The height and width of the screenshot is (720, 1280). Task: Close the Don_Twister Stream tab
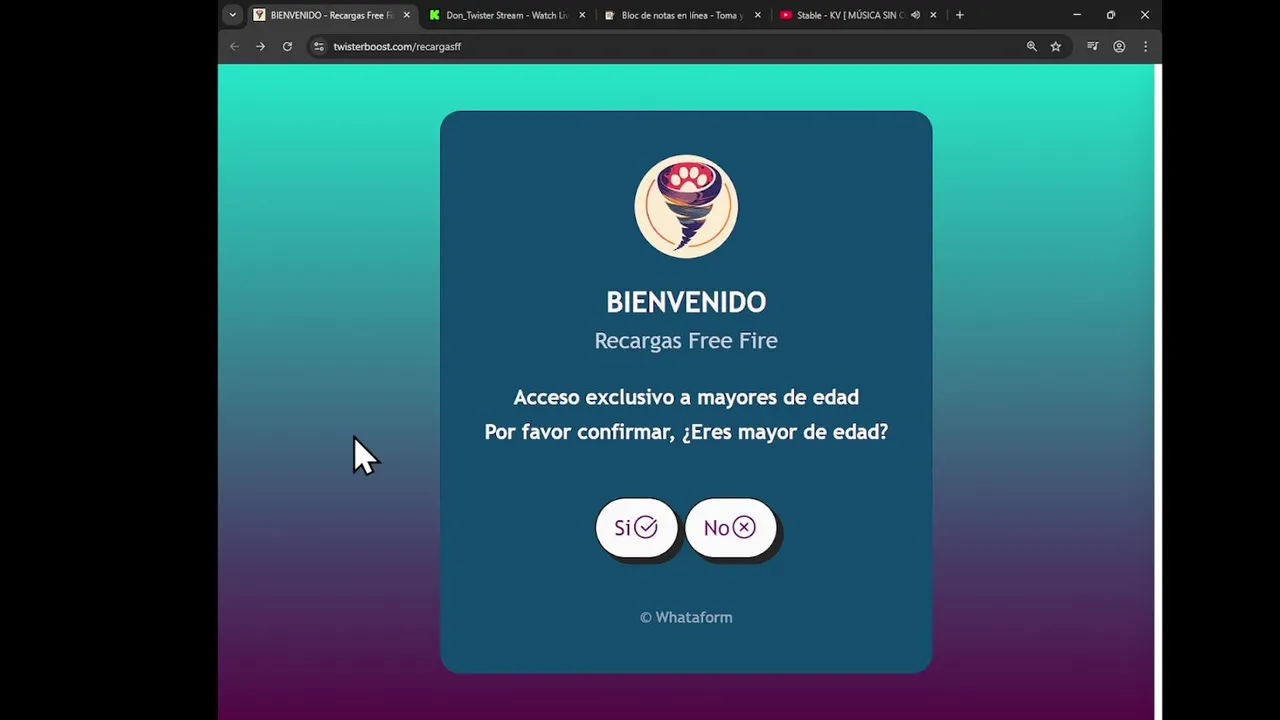pyautogui.click(x=582, y=15)
